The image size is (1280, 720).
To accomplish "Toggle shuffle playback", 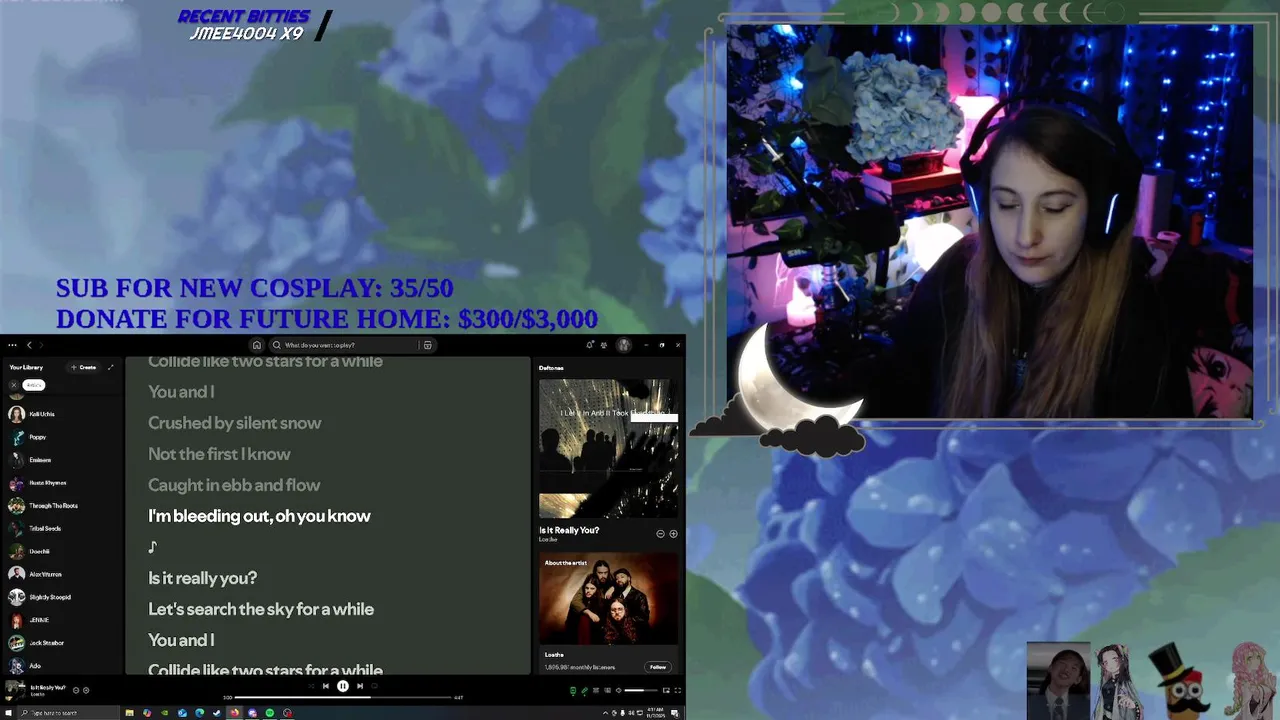I will pos(311,686).
